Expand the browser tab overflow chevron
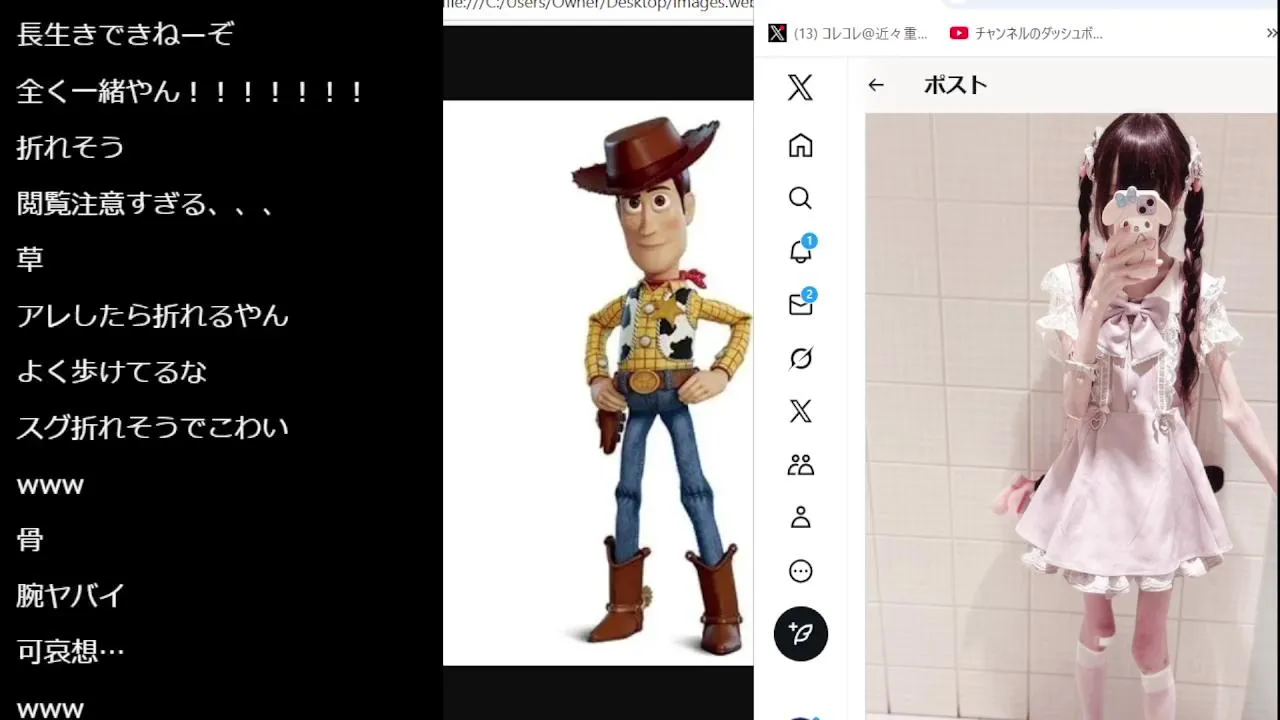Screen dimensions: 1280x720 [x=1272, y=33]
